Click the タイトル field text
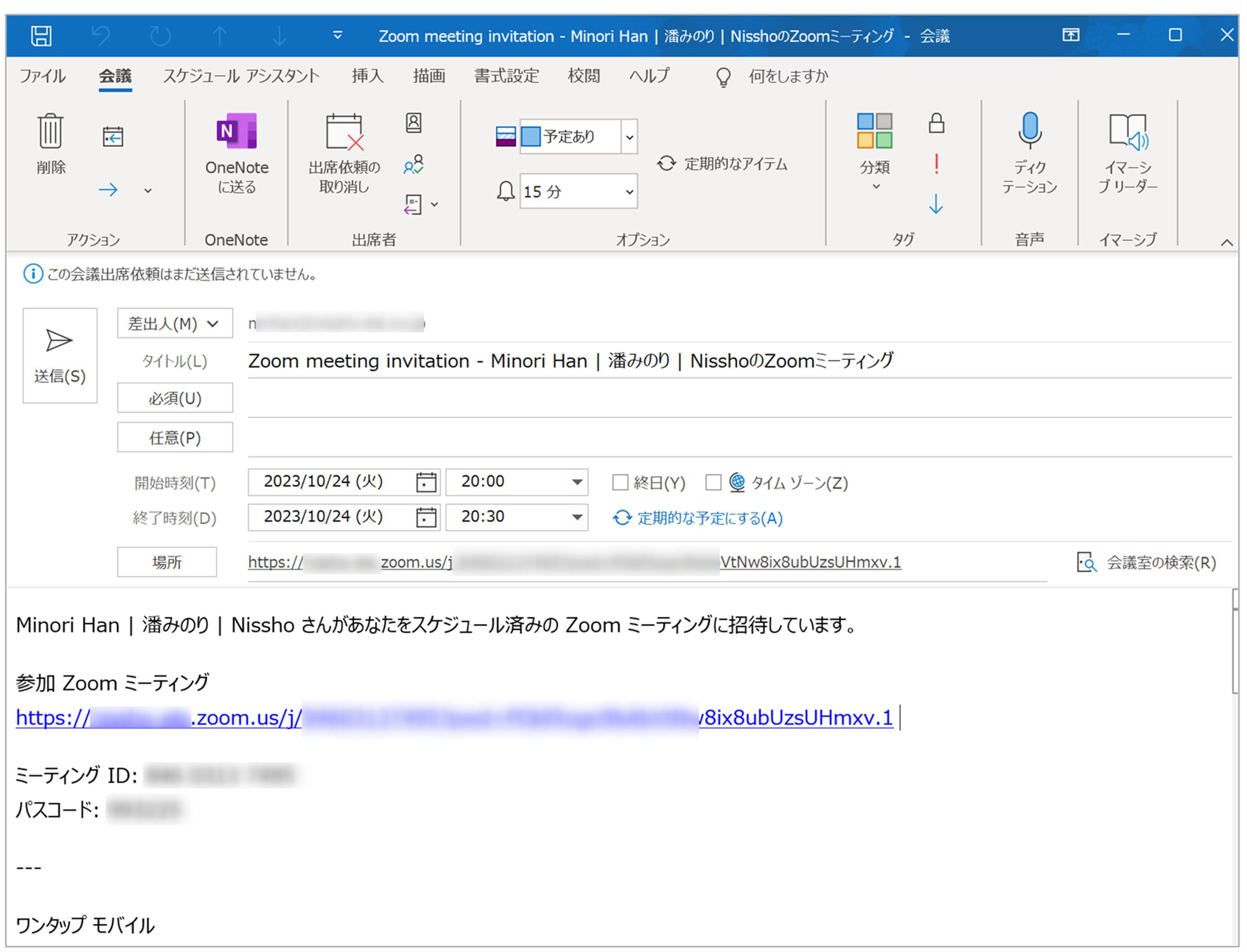 (x=570, y=361)
